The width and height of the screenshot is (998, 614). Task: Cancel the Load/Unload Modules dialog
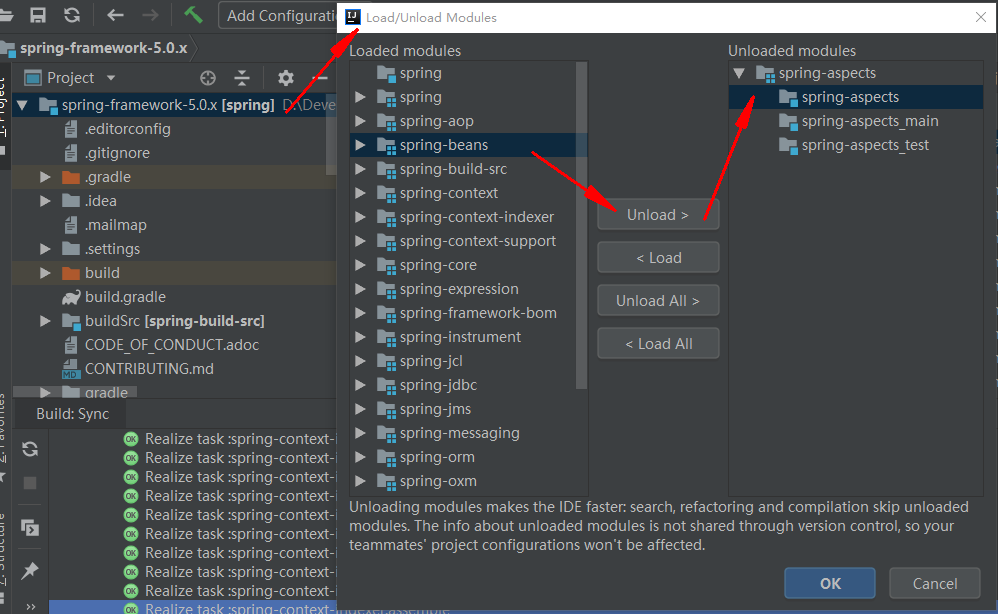934,583
